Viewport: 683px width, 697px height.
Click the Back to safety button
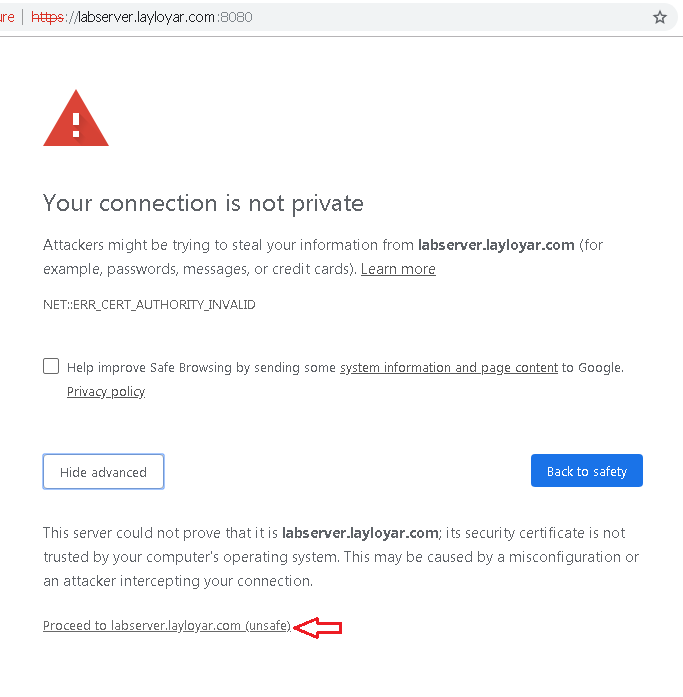[587, 470]
